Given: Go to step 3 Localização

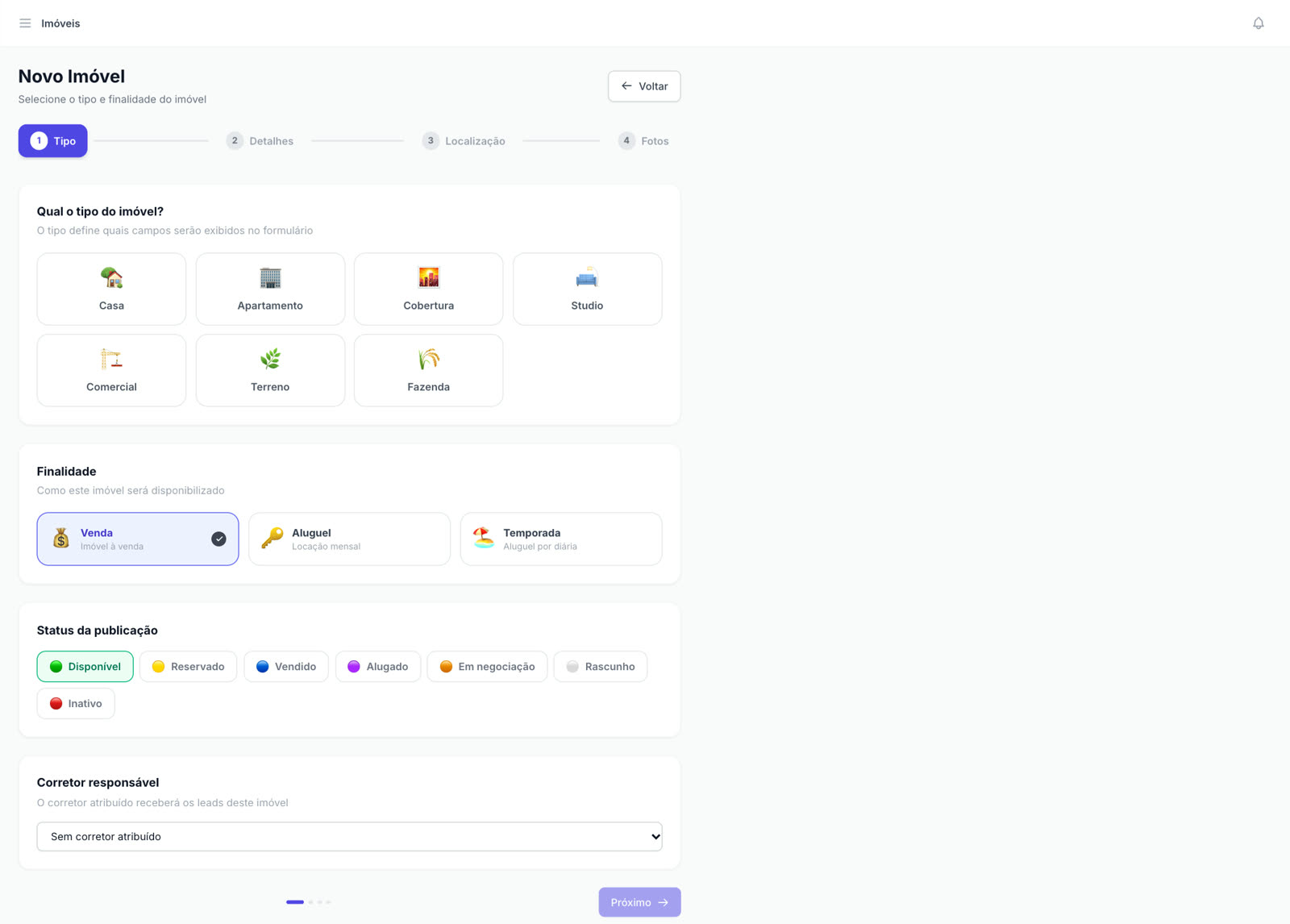Looking at the screenshot, I should click(x=464, y=141).
